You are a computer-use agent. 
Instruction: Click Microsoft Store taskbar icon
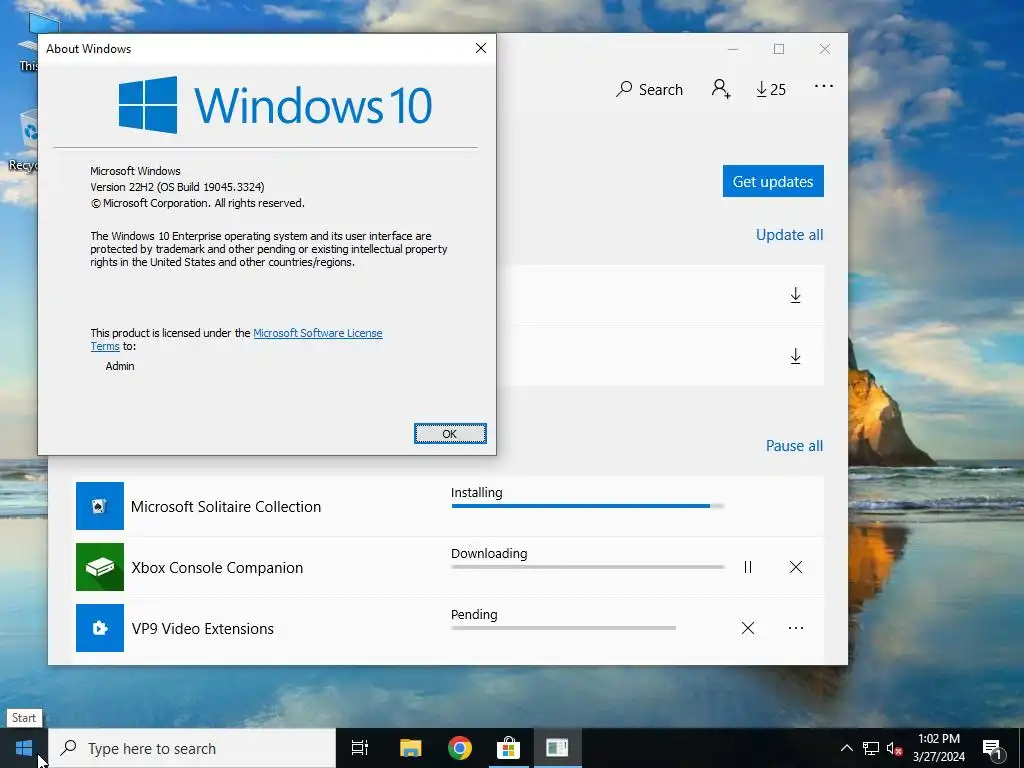(508, 748)
